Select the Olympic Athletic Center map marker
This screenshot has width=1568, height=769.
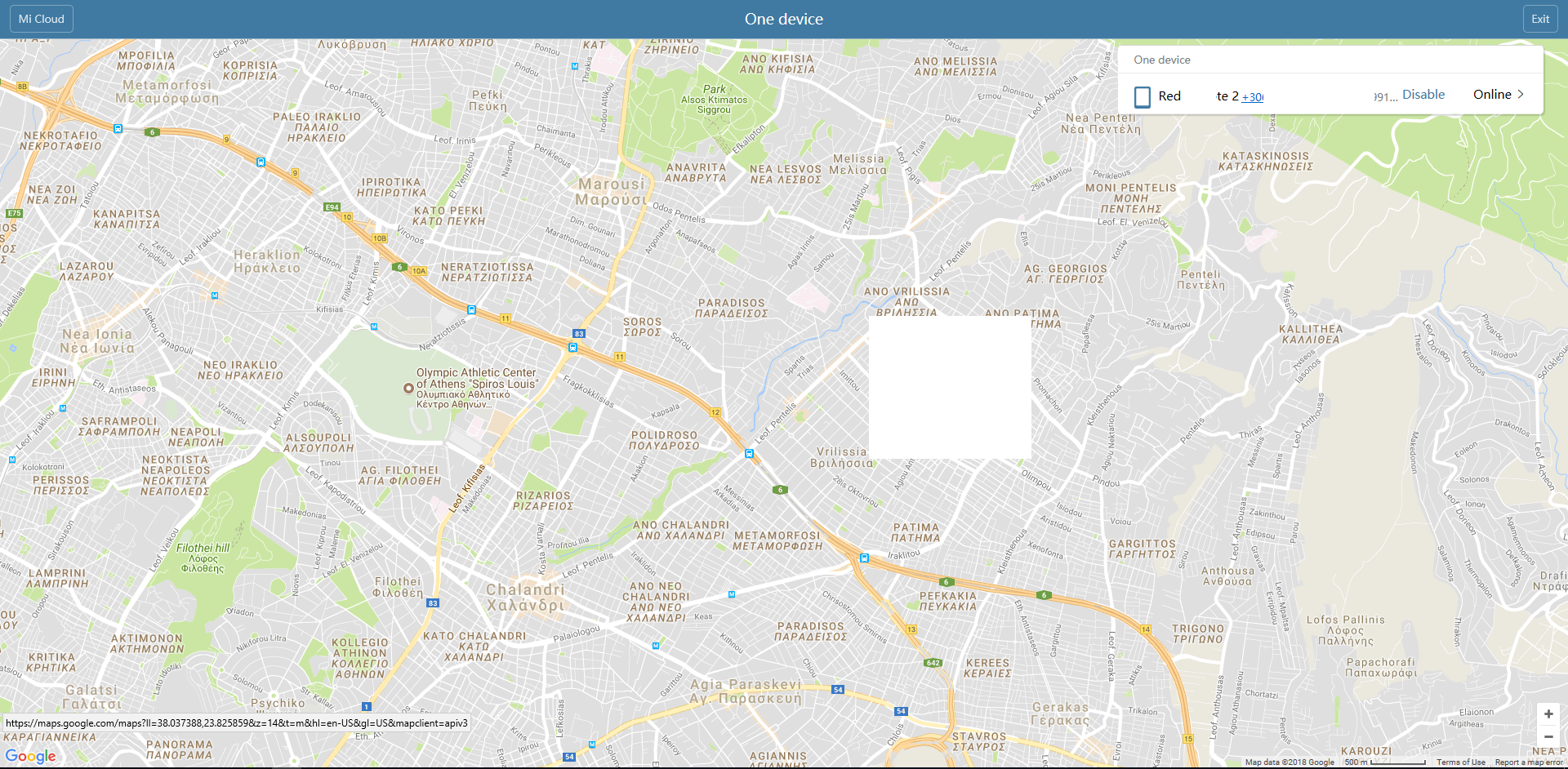(408, 389)
